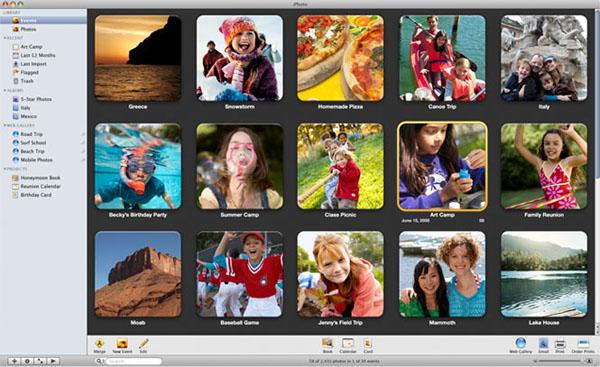Collapse the Projects sidebar section

pos(5,169)
